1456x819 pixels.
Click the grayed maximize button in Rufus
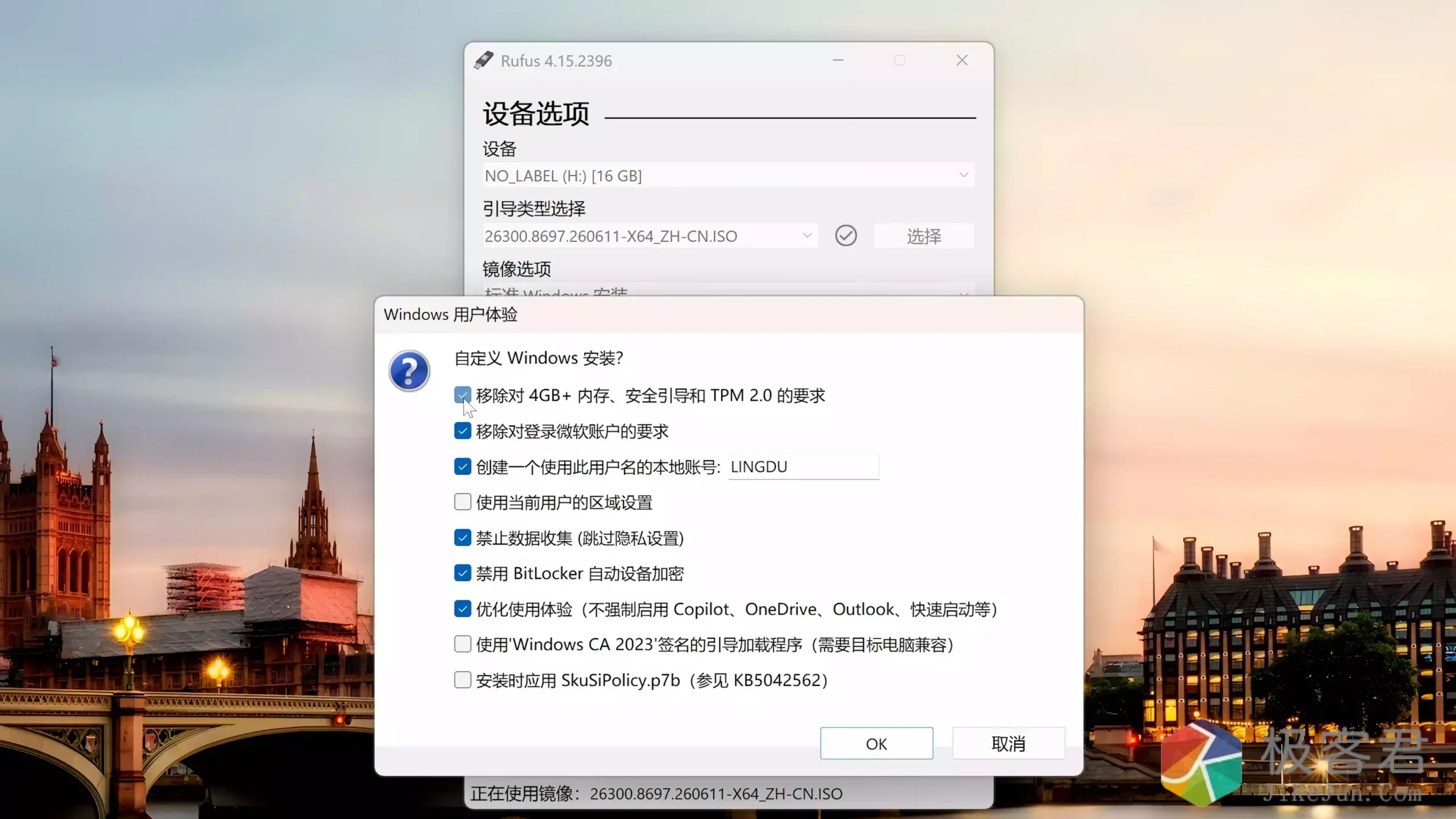point(899,60)
